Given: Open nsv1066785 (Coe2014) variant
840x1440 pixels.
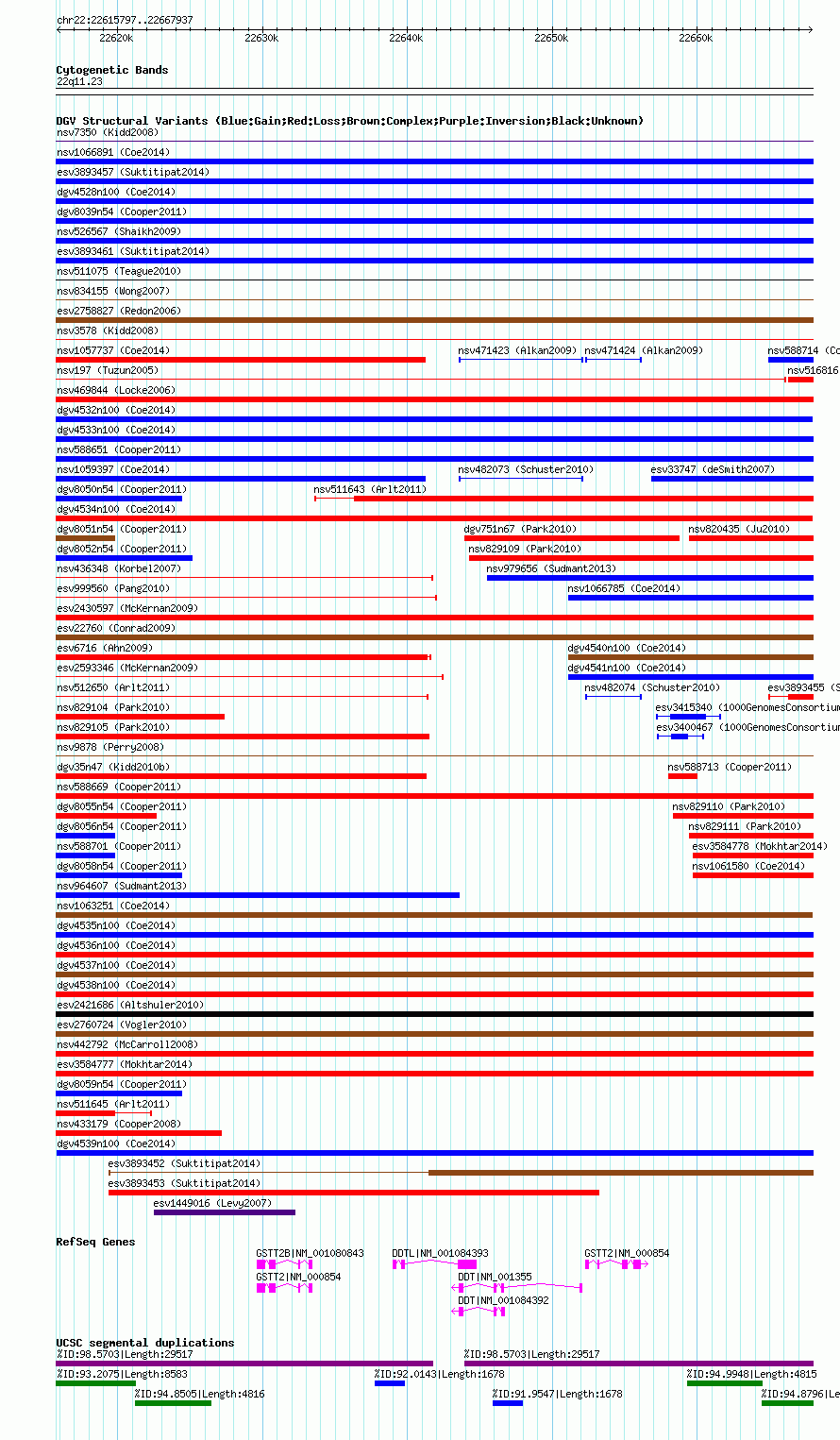Looking at the screenshot, I should 624,588.
